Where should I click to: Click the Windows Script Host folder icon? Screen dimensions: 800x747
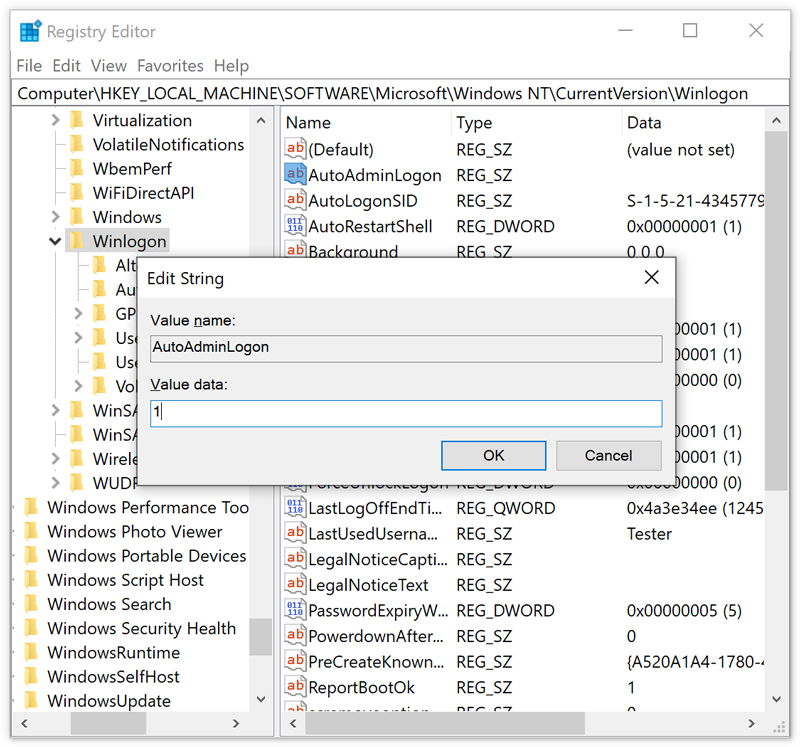[x=32, y=580]
